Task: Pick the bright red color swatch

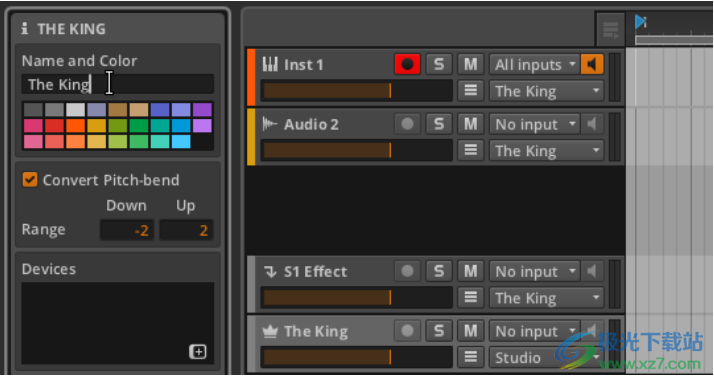Action: point(54,126)
